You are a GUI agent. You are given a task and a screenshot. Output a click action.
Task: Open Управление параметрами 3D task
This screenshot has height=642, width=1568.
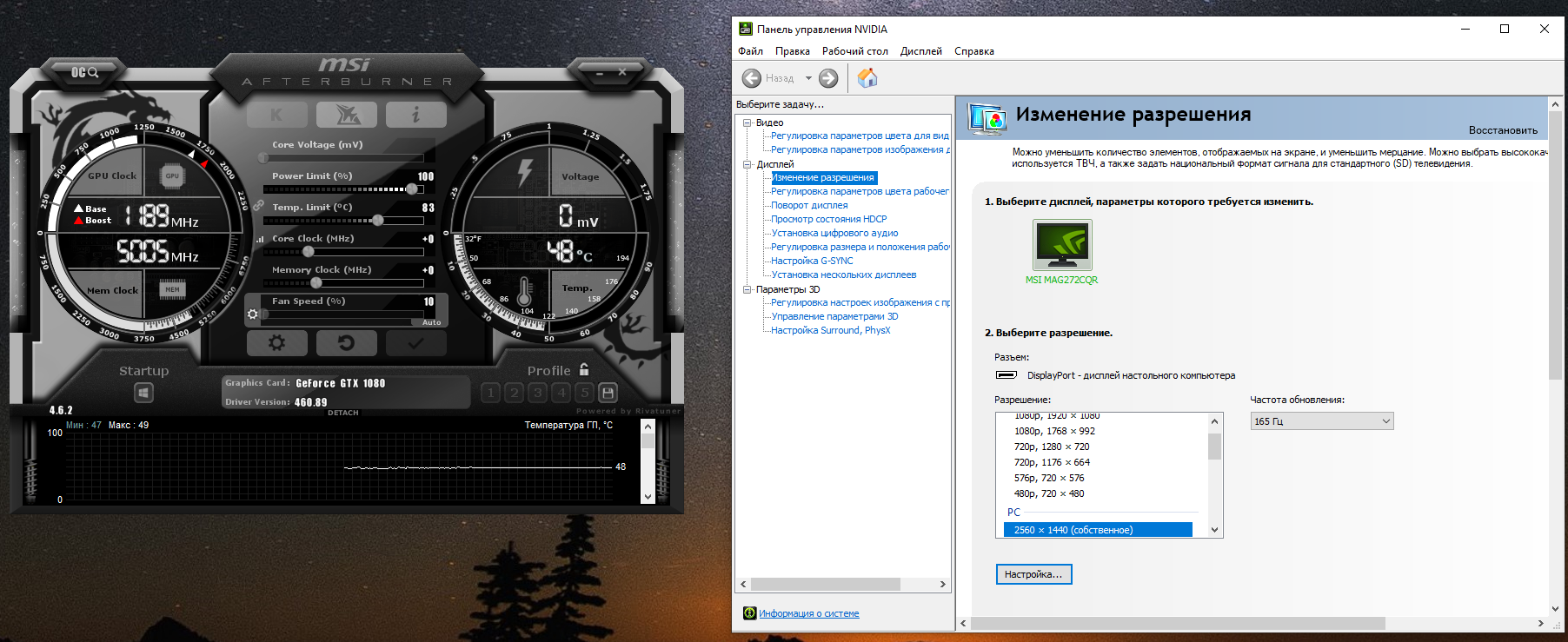click(834, 316)
